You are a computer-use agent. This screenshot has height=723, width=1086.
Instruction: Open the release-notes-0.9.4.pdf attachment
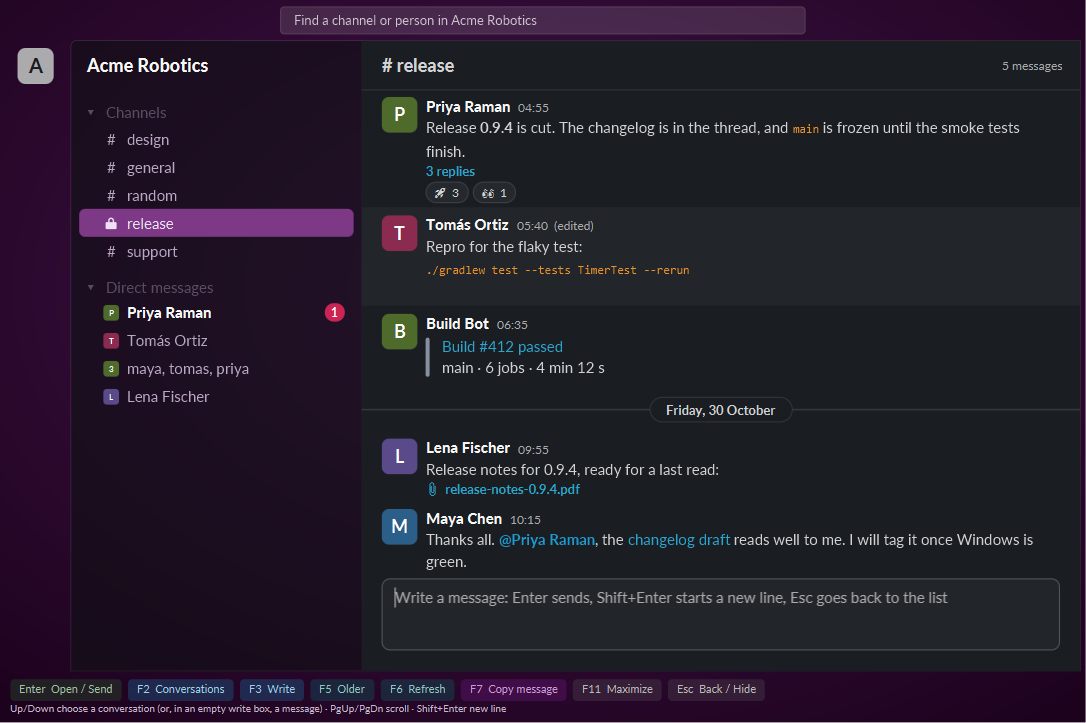pyautogui.click(x=512, y=490)
